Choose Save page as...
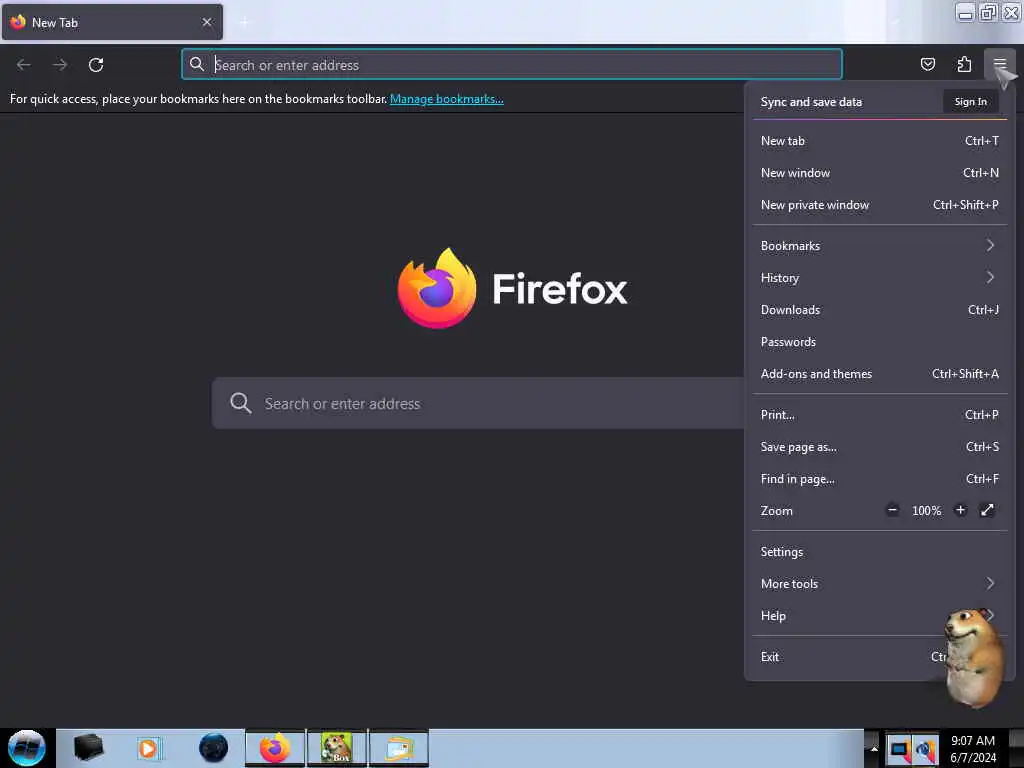 point(880,447)
